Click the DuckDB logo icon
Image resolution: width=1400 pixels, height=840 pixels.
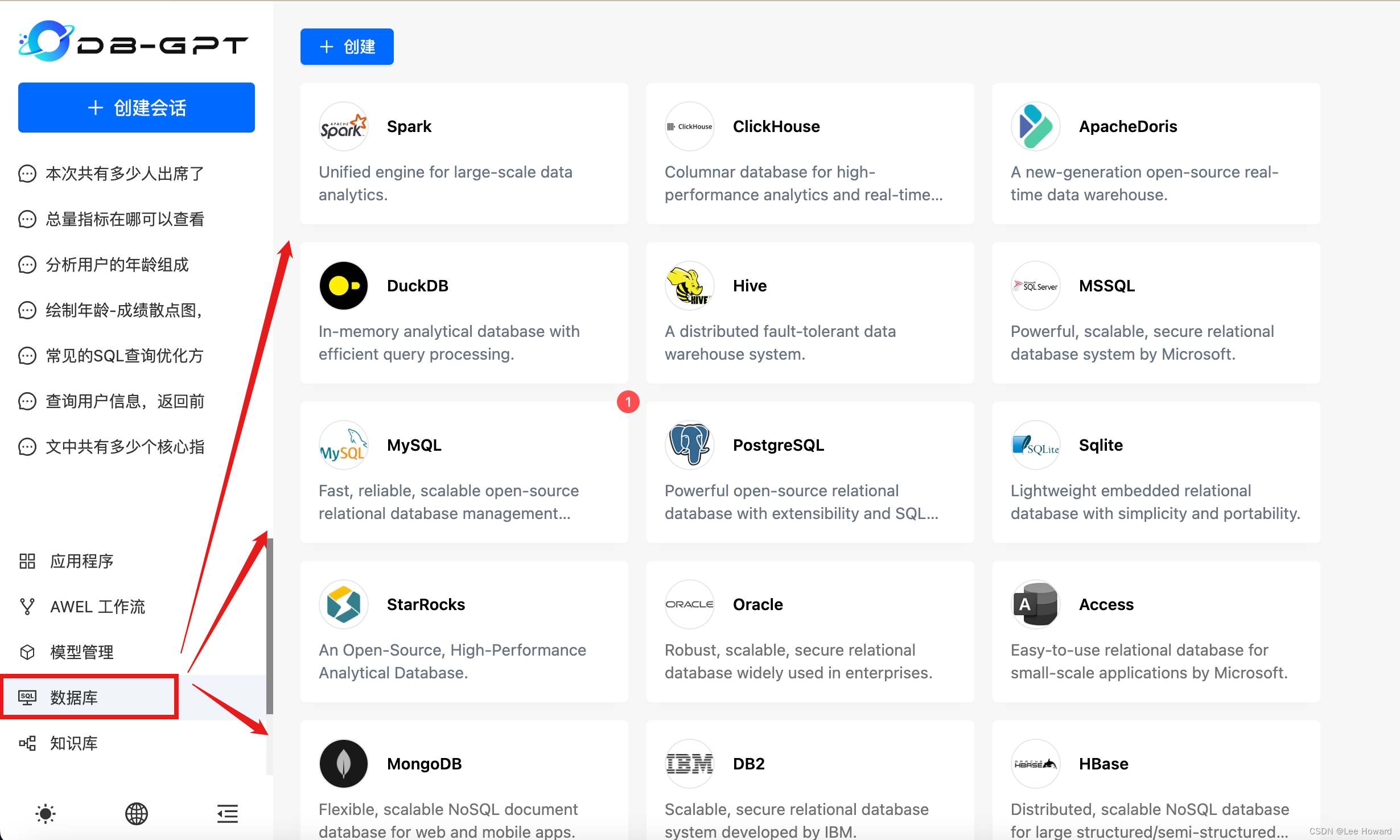(343, 286)
